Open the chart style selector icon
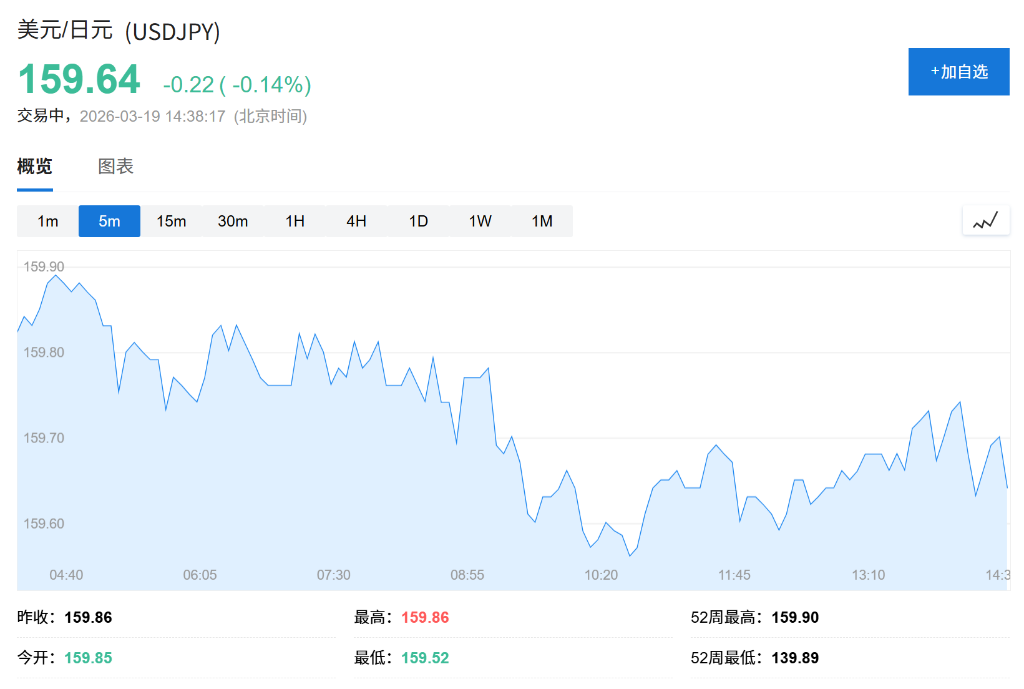Screen dimensions: 1024x689 [x=985, y=220]
